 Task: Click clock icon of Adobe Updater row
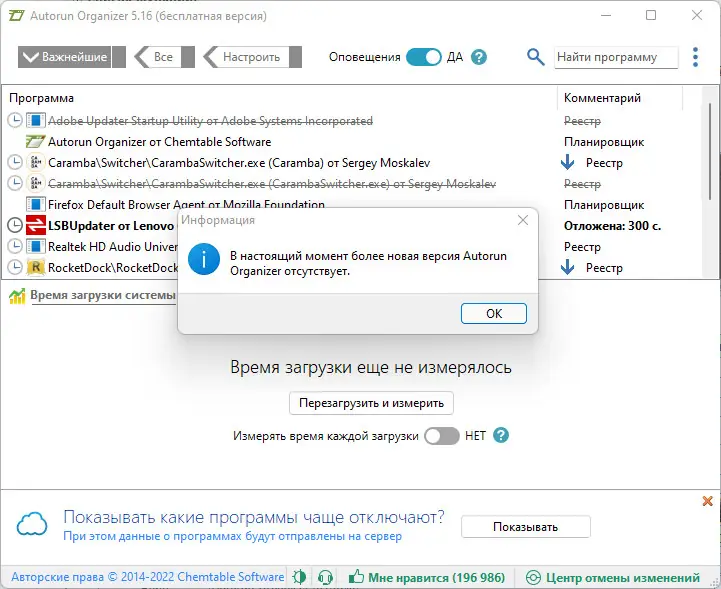click(x=15, y=120)
